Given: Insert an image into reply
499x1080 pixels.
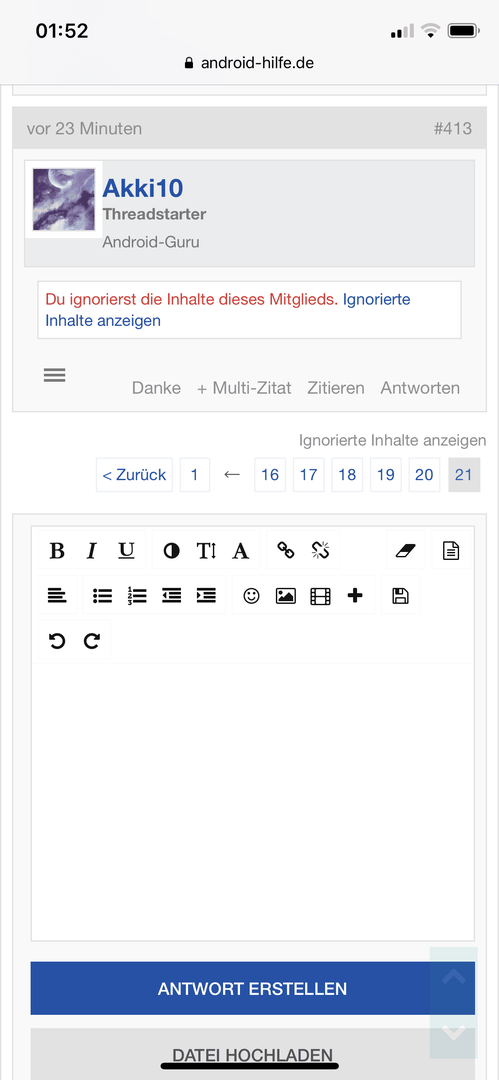Looking at the screenshot, I should point(286,595).
